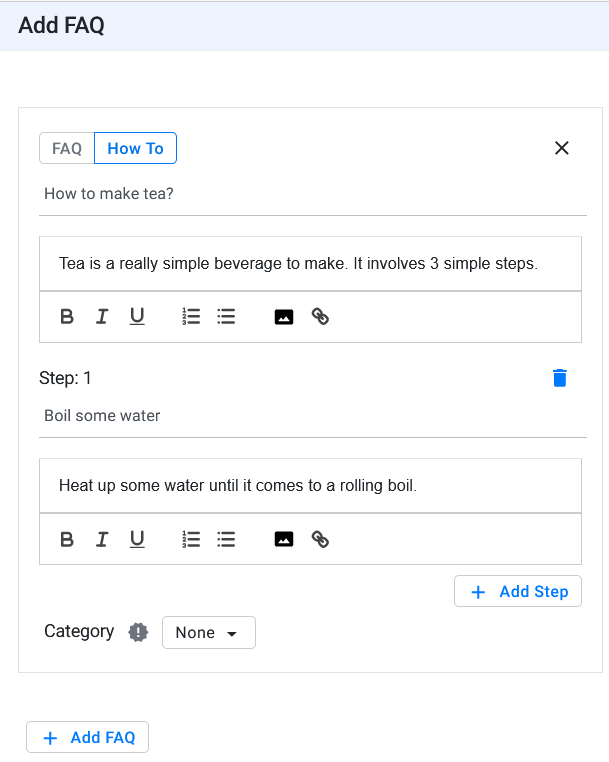Click the Add Step button

[x=518, y=591]
